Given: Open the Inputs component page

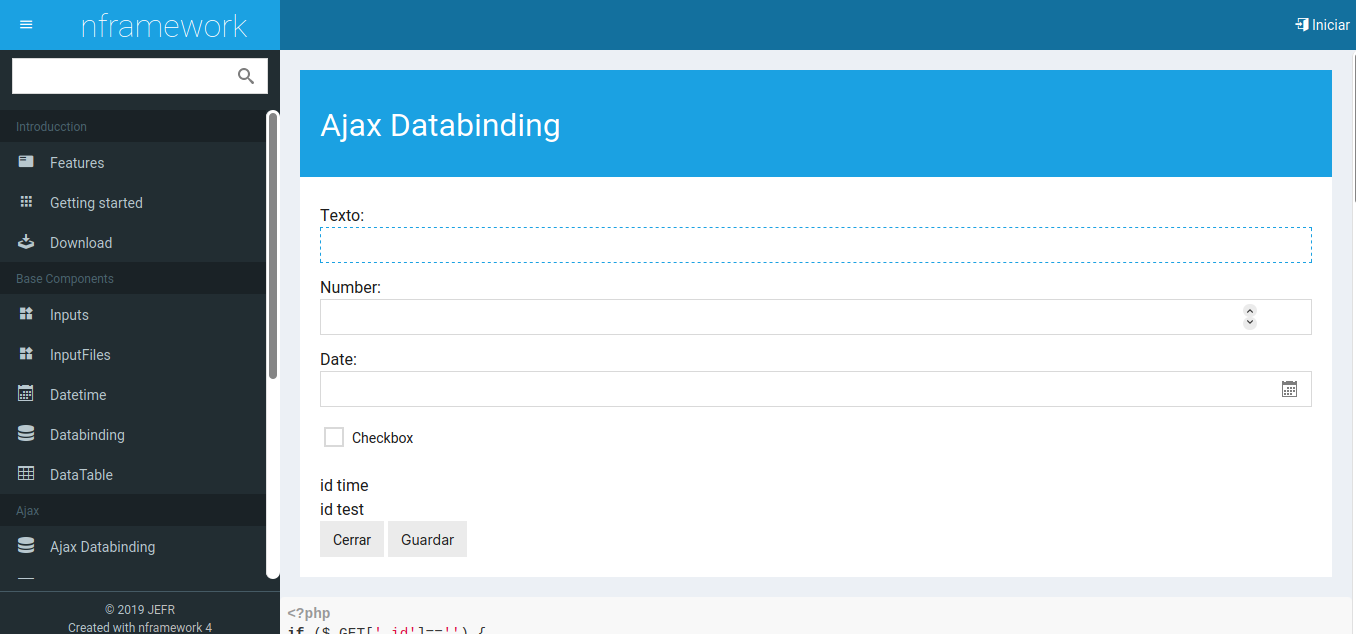Looking at the screenshot, I should pyautogui.click(x=133, y=314).
